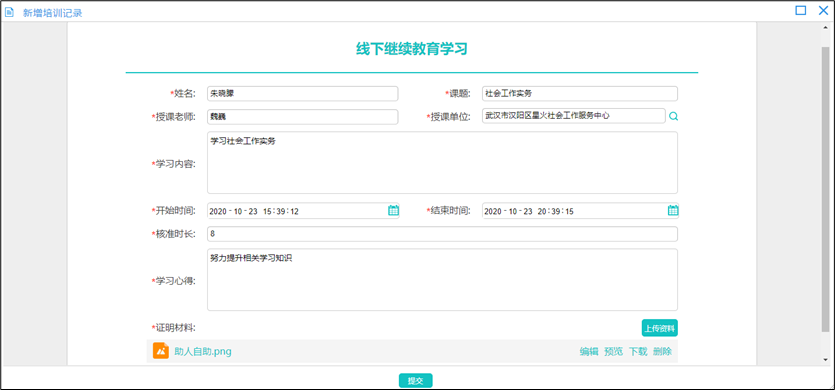Click 预览 to preview 助人自助.png

pyautogui.click(x=613, y=352)
